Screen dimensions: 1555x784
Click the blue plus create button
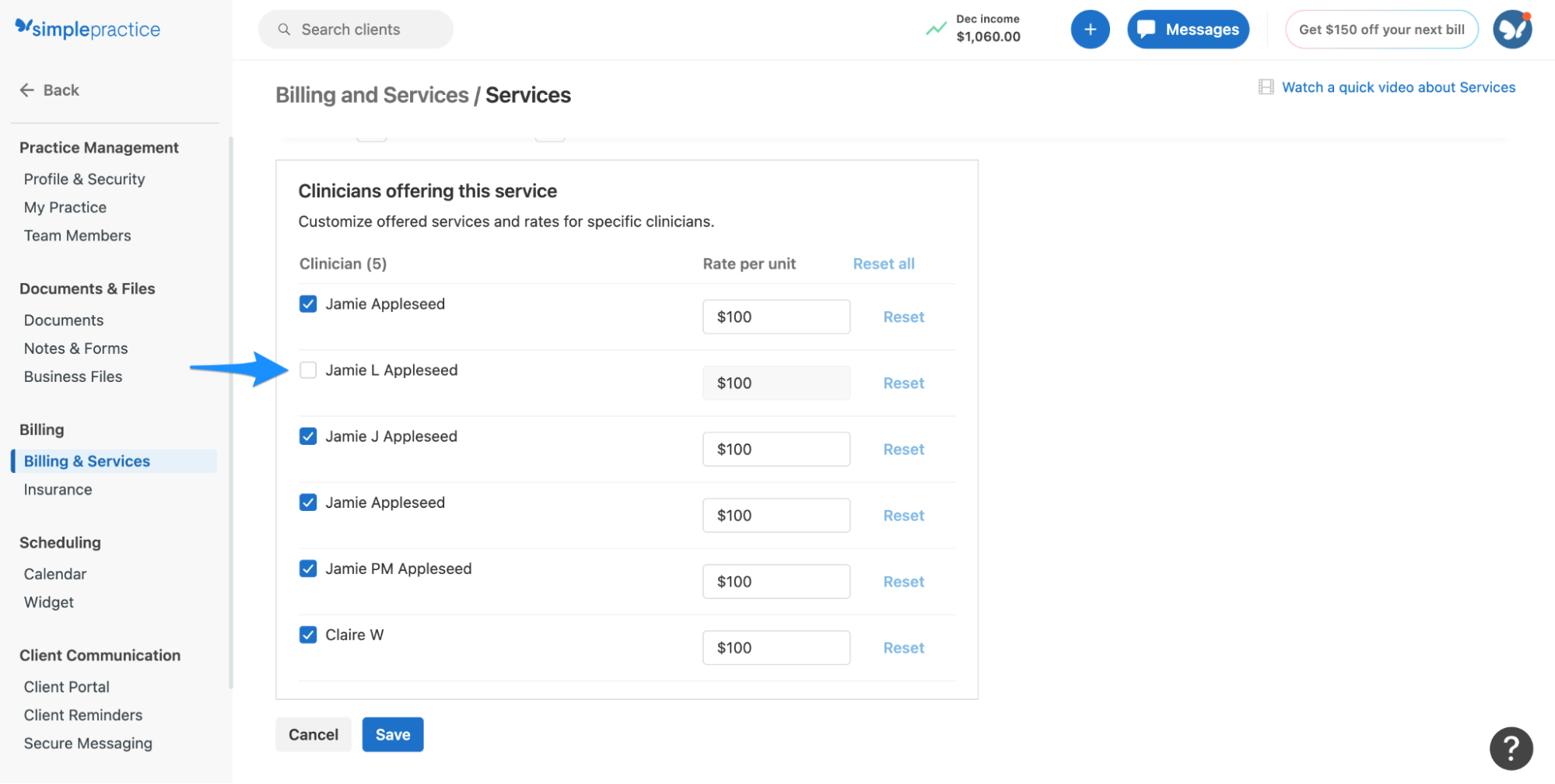click(x=1090, y=30)
